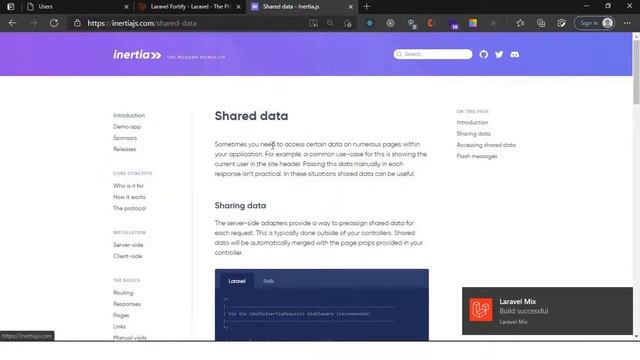Close the Users tab
This screenshot has height=360, width=640.
point(126,7)
